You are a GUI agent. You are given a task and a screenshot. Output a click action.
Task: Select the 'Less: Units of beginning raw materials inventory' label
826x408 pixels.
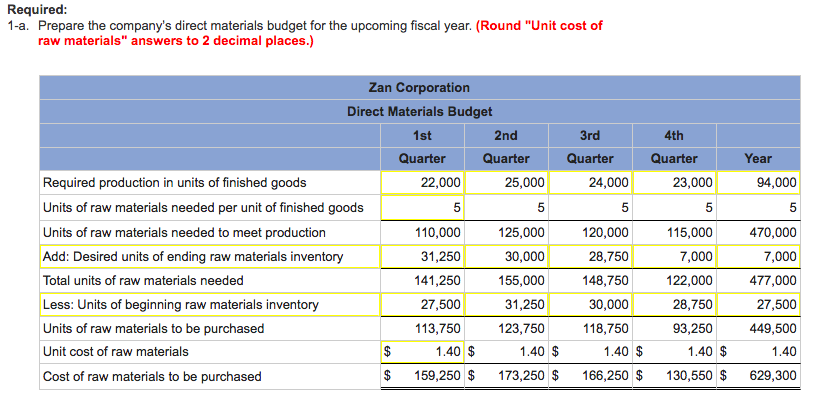(x=181, y=305)
